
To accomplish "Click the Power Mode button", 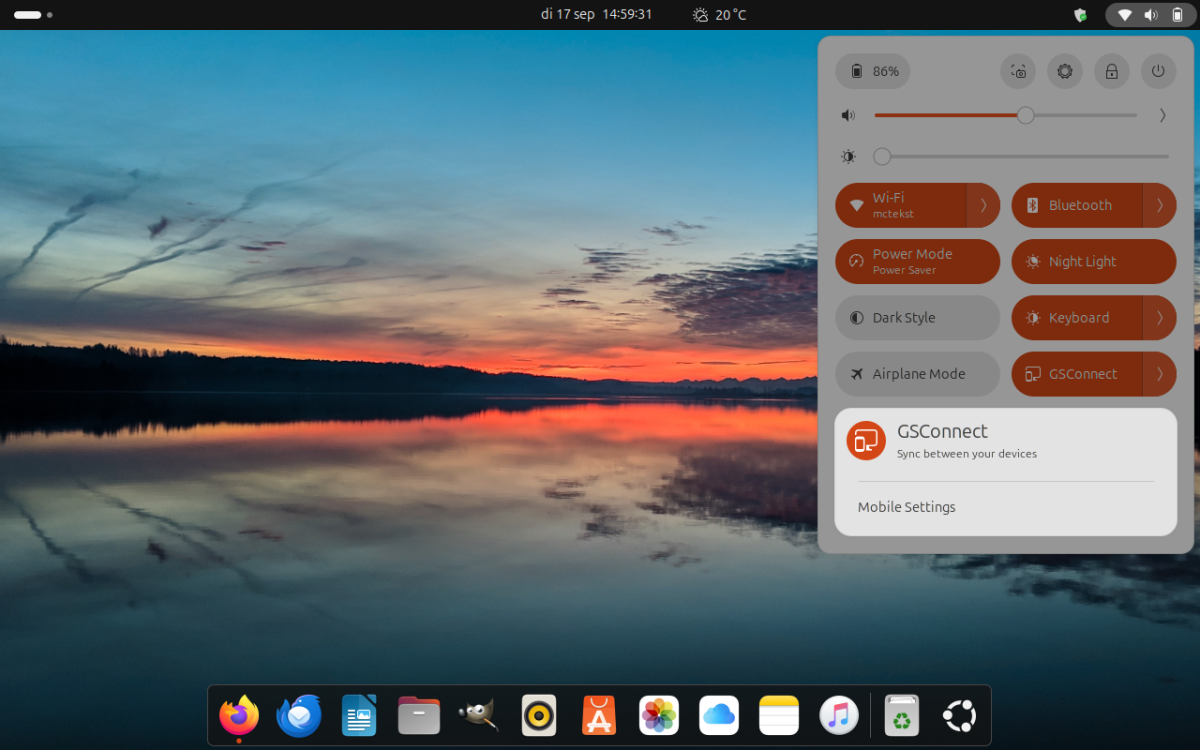I will [x=917, y=262].
